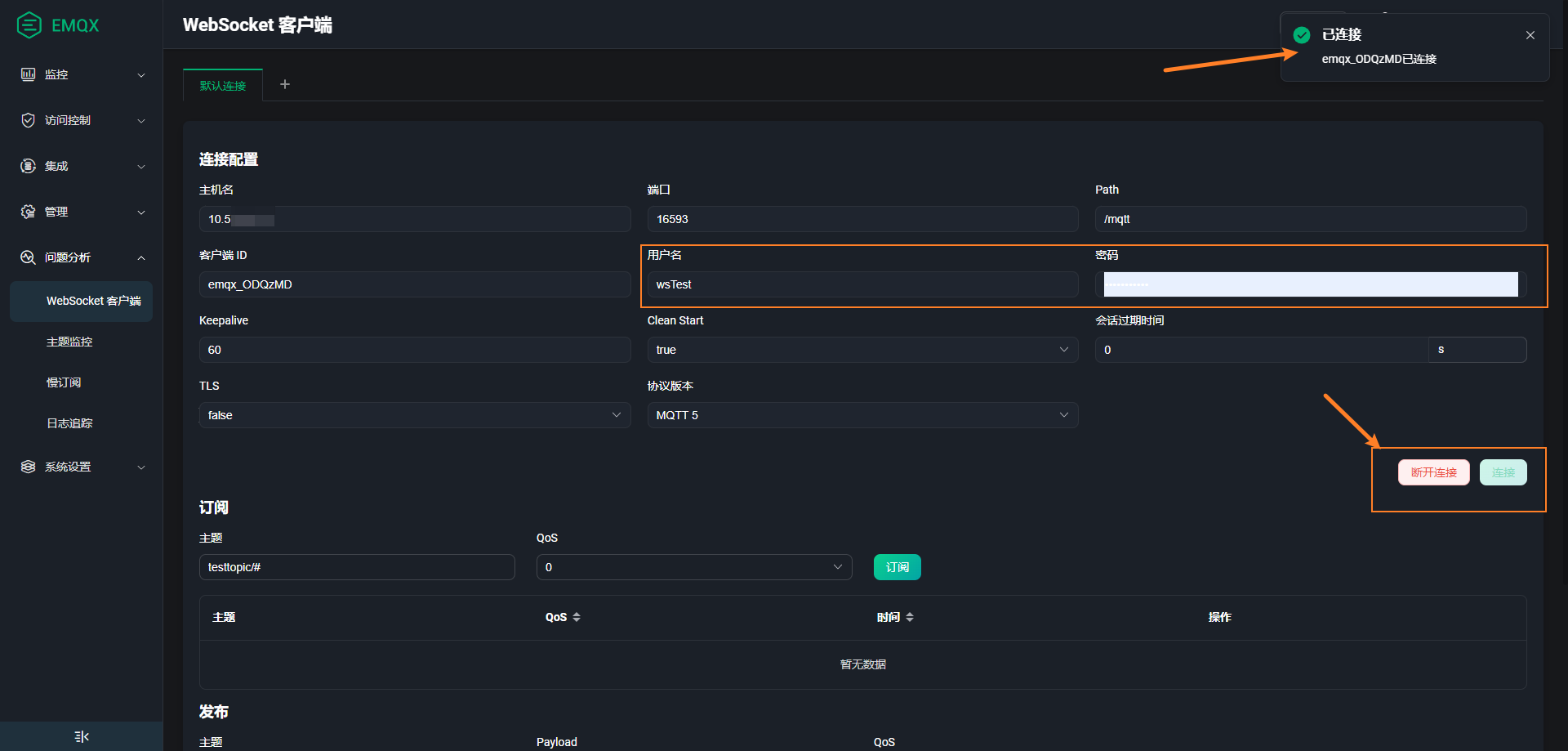Image resolution: width=1568 pixels, height=751 pixels.
Task: Click the 订阅 subscribe button
Action: (898, 567)
